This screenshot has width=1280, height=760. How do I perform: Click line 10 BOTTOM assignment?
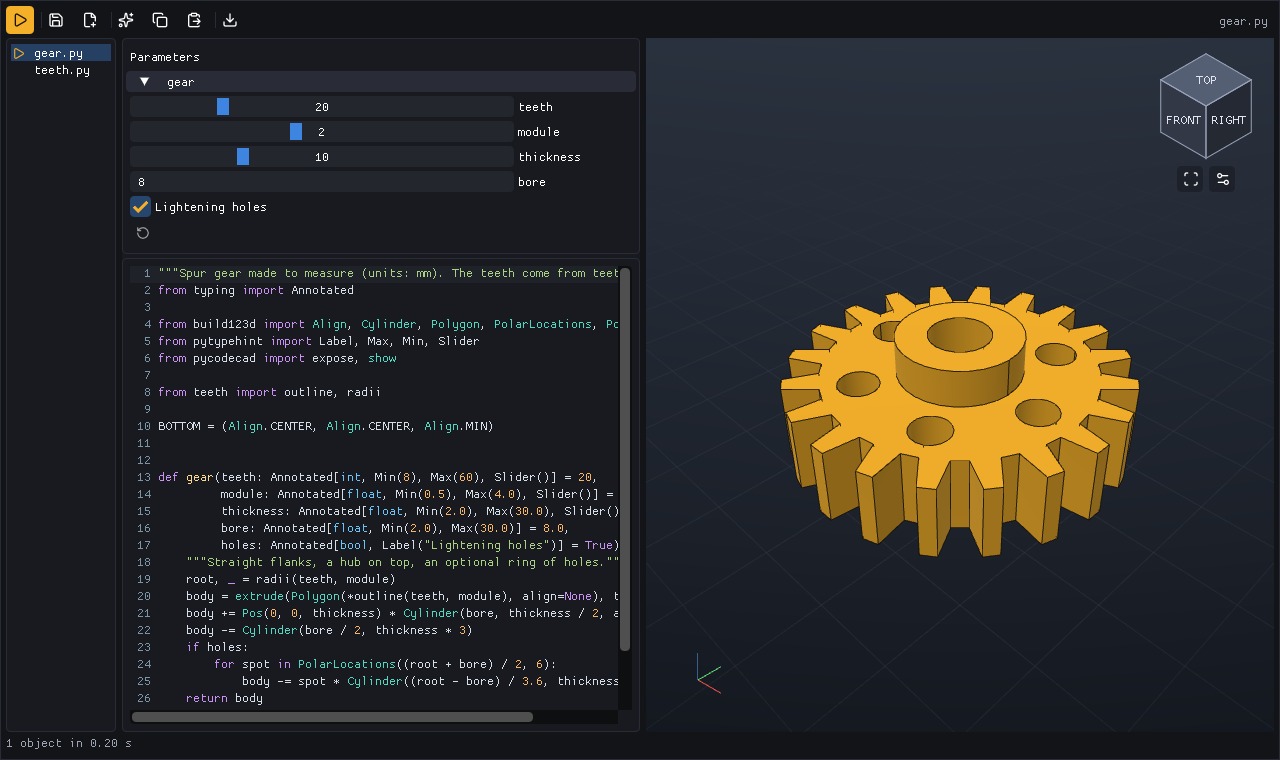[x=326, y=426]
